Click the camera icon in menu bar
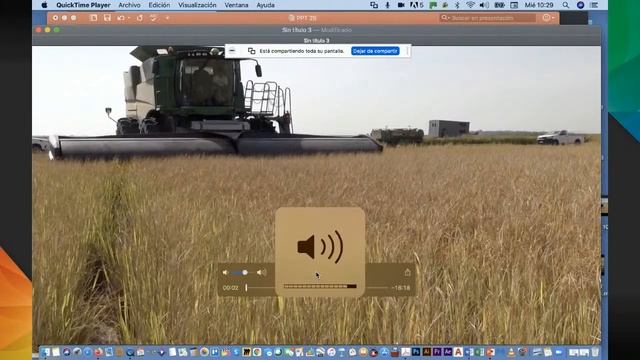This screenshot has height=360, width=640. coord(401,5)
